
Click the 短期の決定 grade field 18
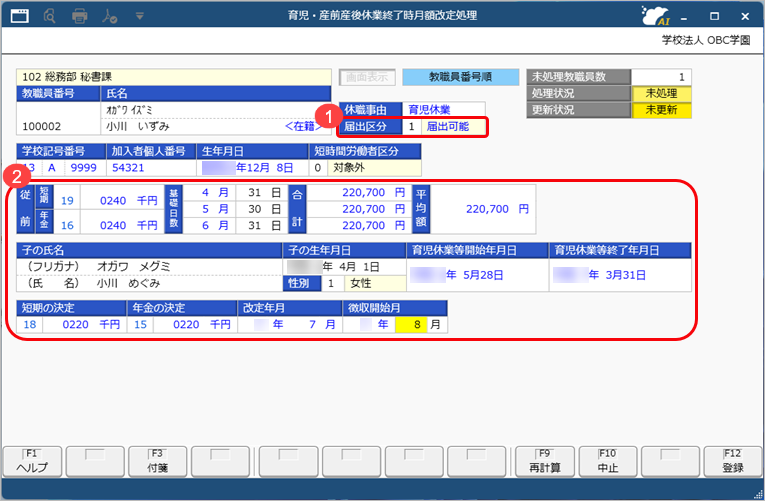[x=30, y=324]
